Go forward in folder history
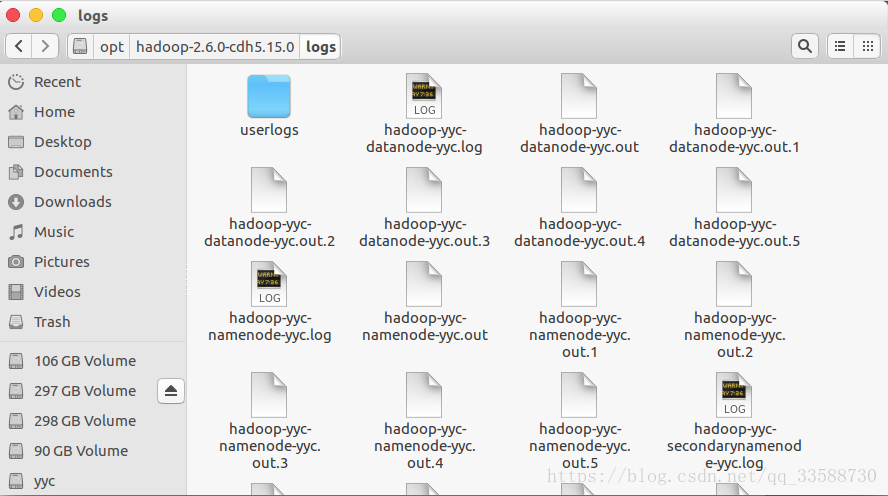This screenshot has width=888, height=496. click(45, 46)
